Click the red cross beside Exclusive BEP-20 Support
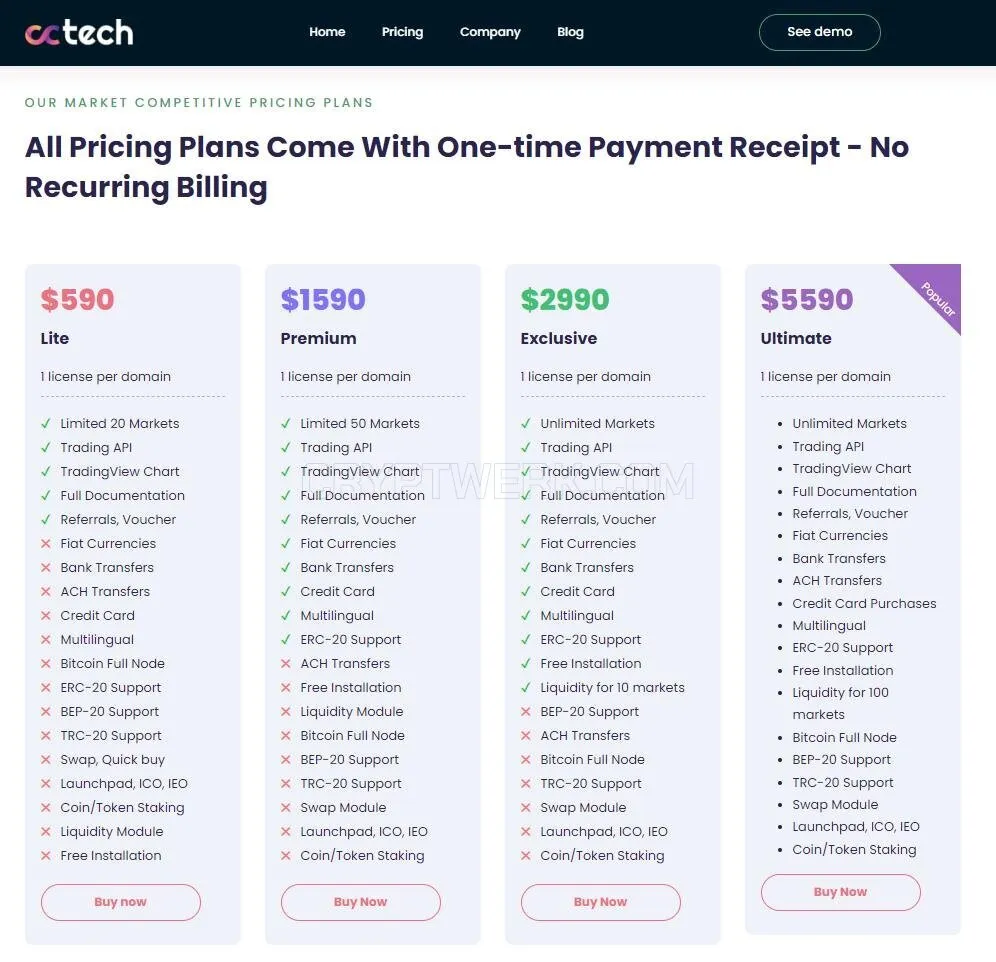Screen dimensions: 996x962 526,712
